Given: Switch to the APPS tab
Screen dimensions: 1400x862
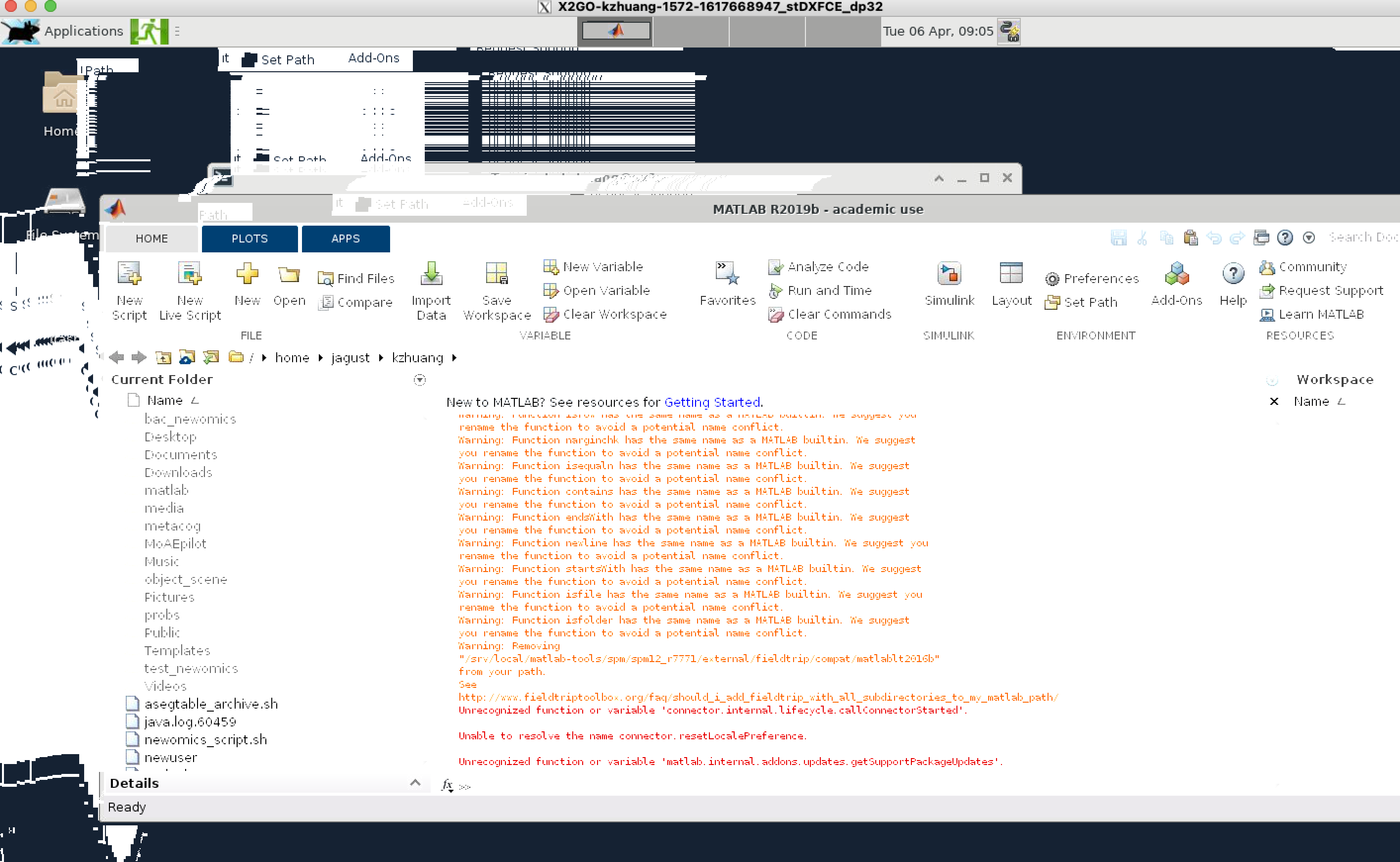Looking at the screenshot, I should [x=346, y=239].
